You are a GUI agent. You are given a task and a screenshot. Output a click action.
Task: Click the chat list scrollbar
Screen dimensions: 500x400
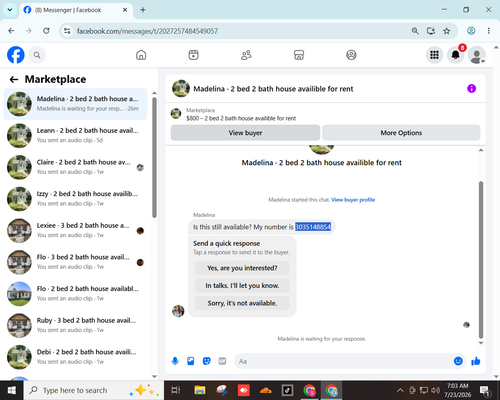click(x=154, y=158)
